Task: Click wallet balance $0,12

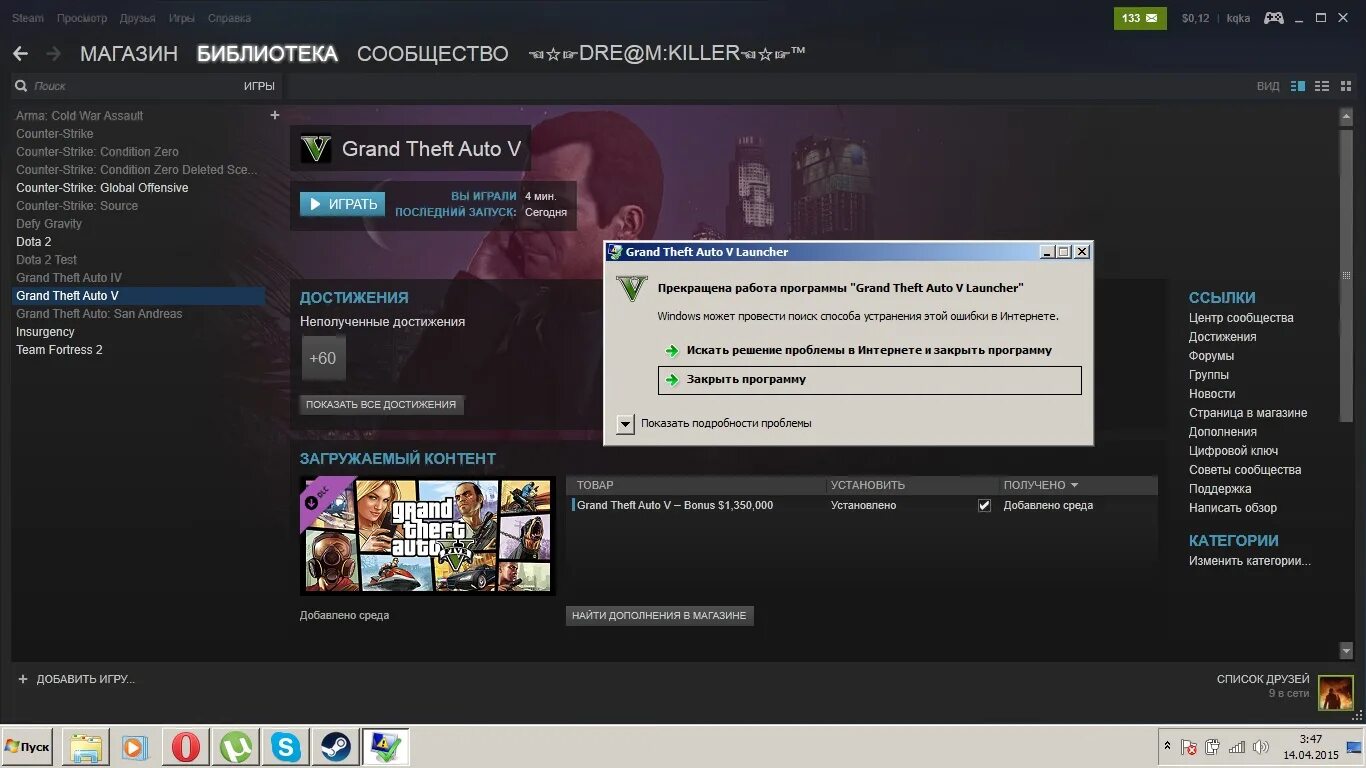Action: point(1195,18)
